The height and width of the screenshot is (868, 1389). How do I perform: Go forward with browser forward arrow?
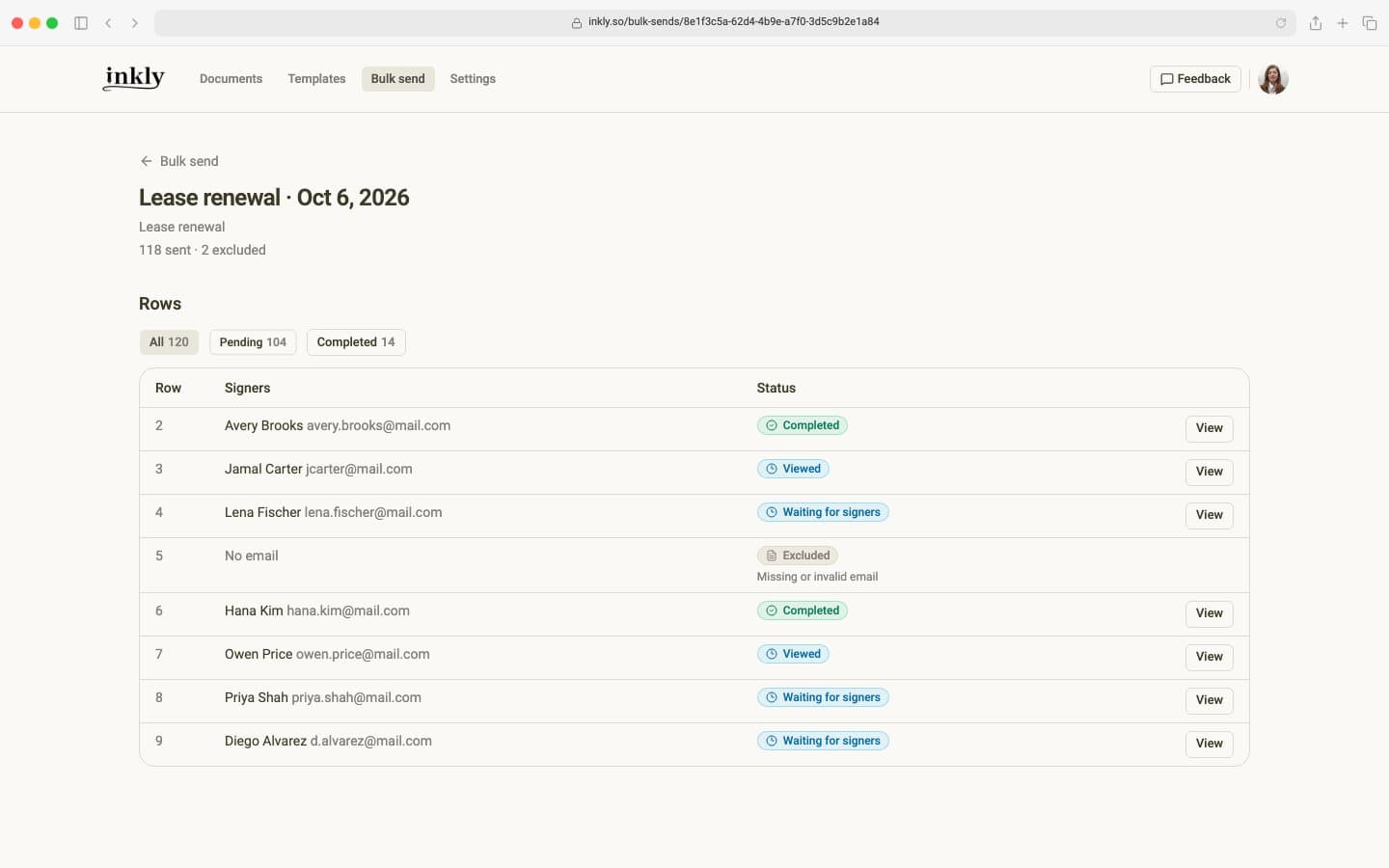click(x=135, y=23)
